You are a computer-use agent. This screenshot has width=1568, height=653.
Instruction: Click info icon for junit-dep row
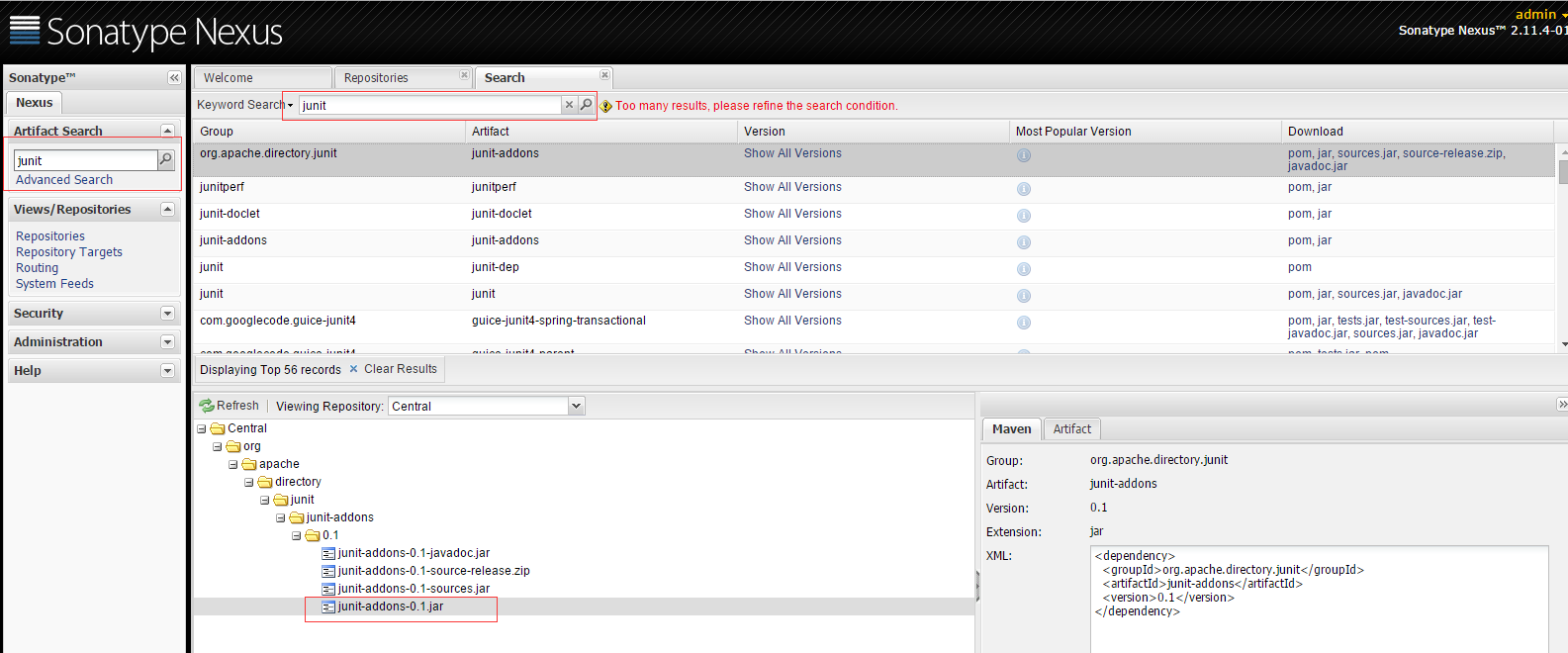[1024, 269]
